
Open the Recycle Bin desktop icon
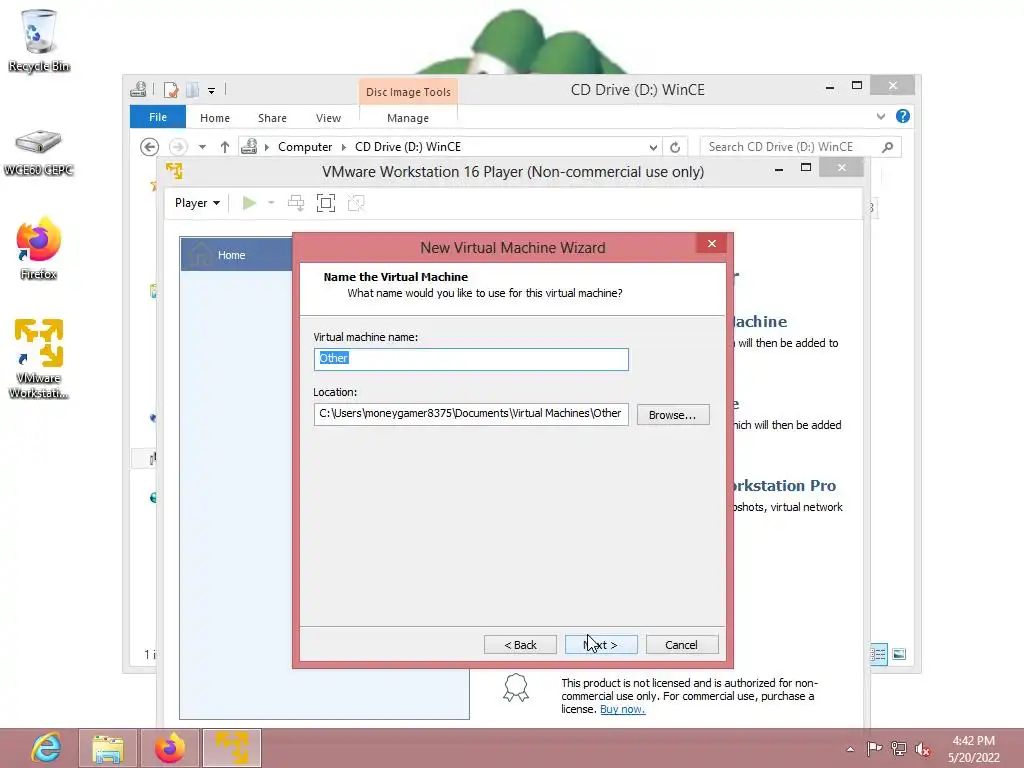pyautogui.click(x=39, y=40)
